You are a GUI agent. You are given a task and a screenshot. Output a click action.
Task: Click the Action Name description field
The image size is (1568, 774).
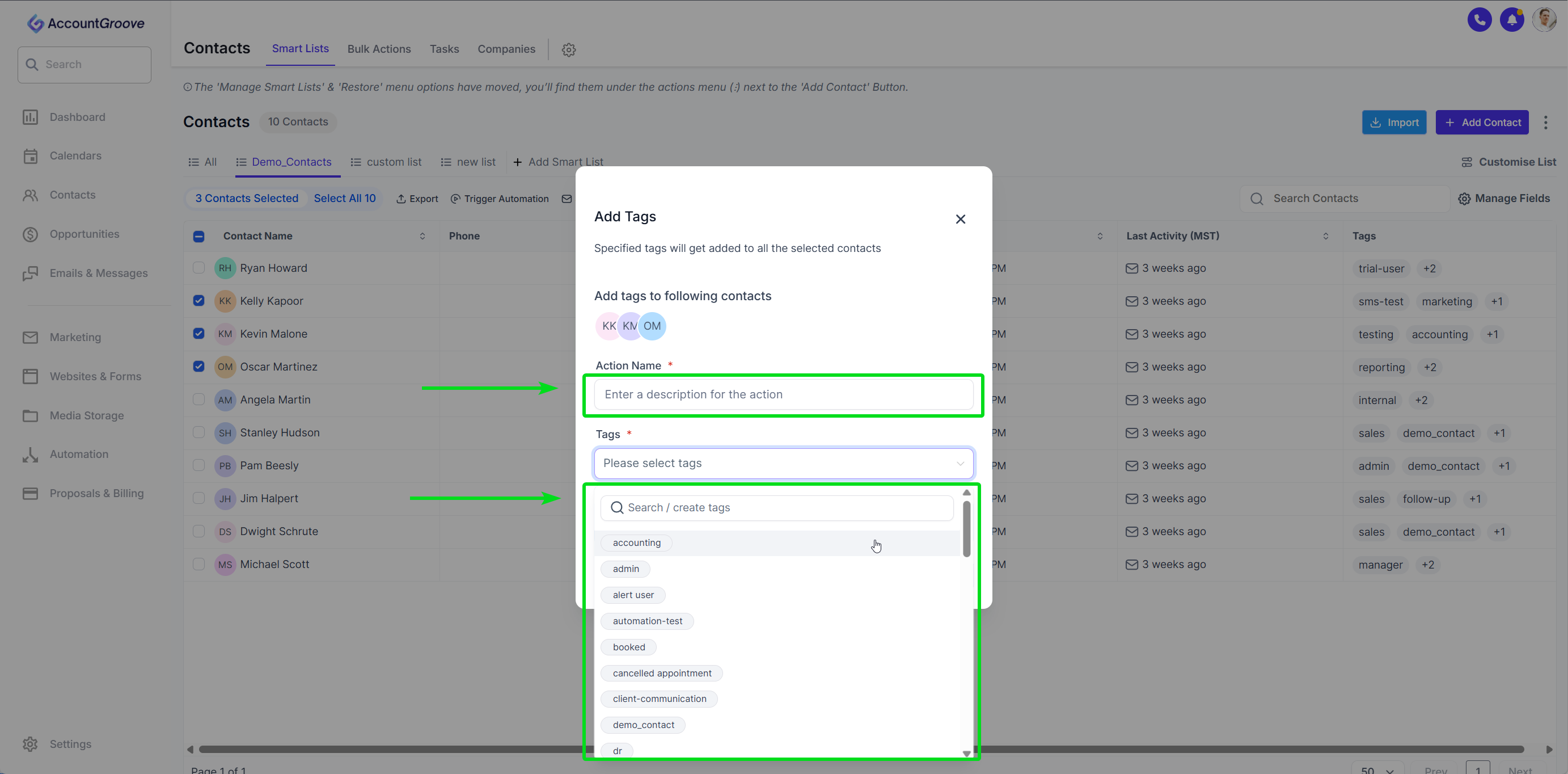(783, 394)
